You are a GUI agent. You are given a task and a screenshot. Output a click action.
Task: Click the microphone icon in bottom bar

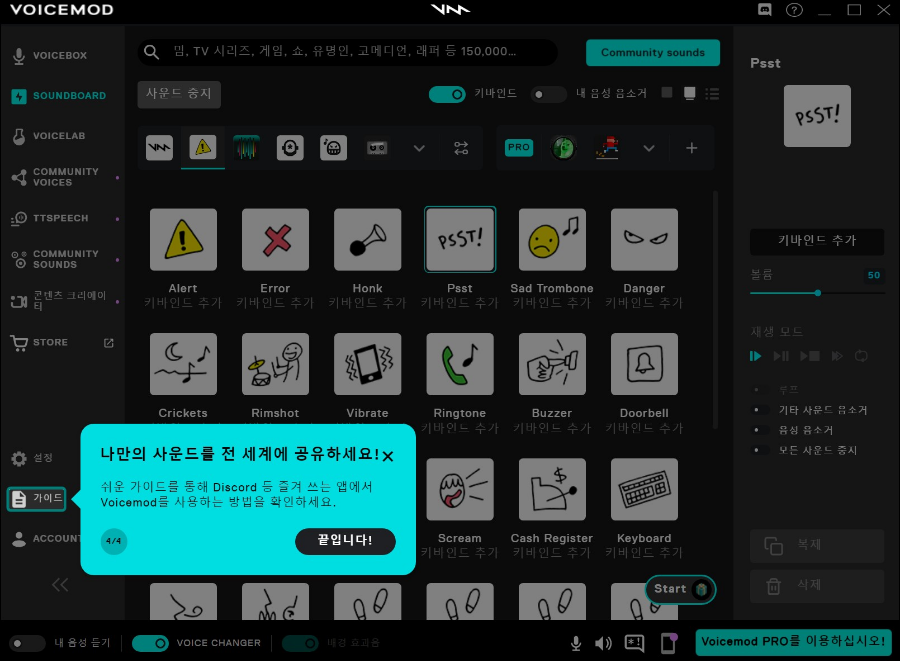pyautogui.click(x=576, y=643)
